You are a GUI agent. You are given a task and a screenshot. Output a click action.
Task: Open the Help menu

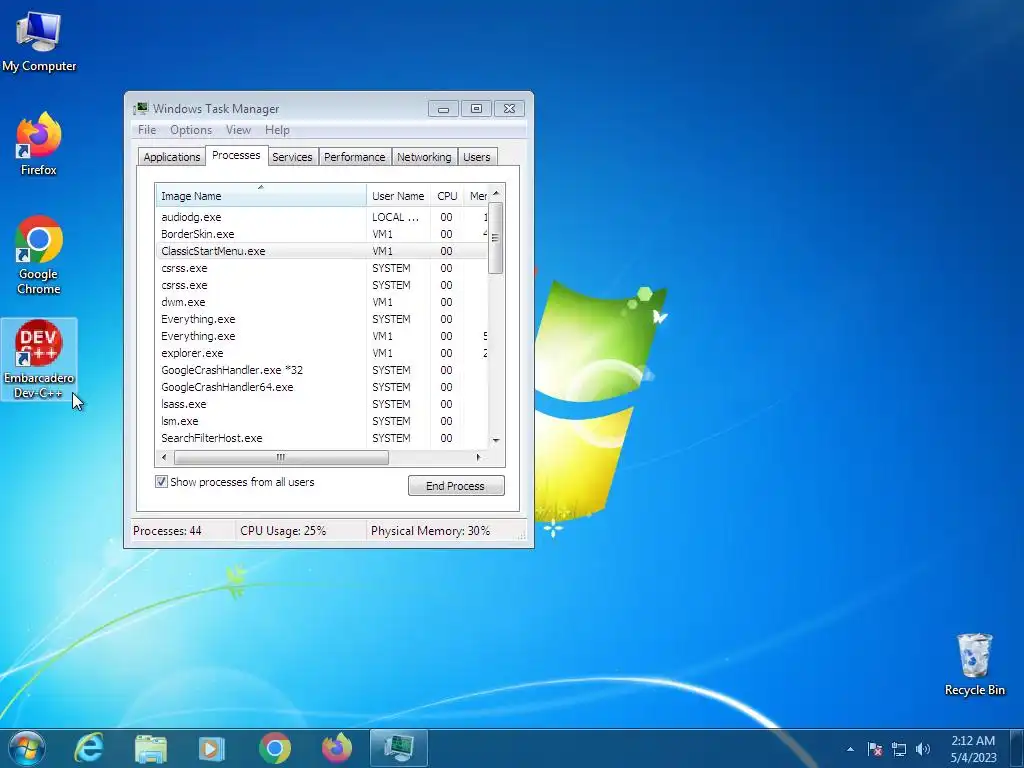coord(277,130)
